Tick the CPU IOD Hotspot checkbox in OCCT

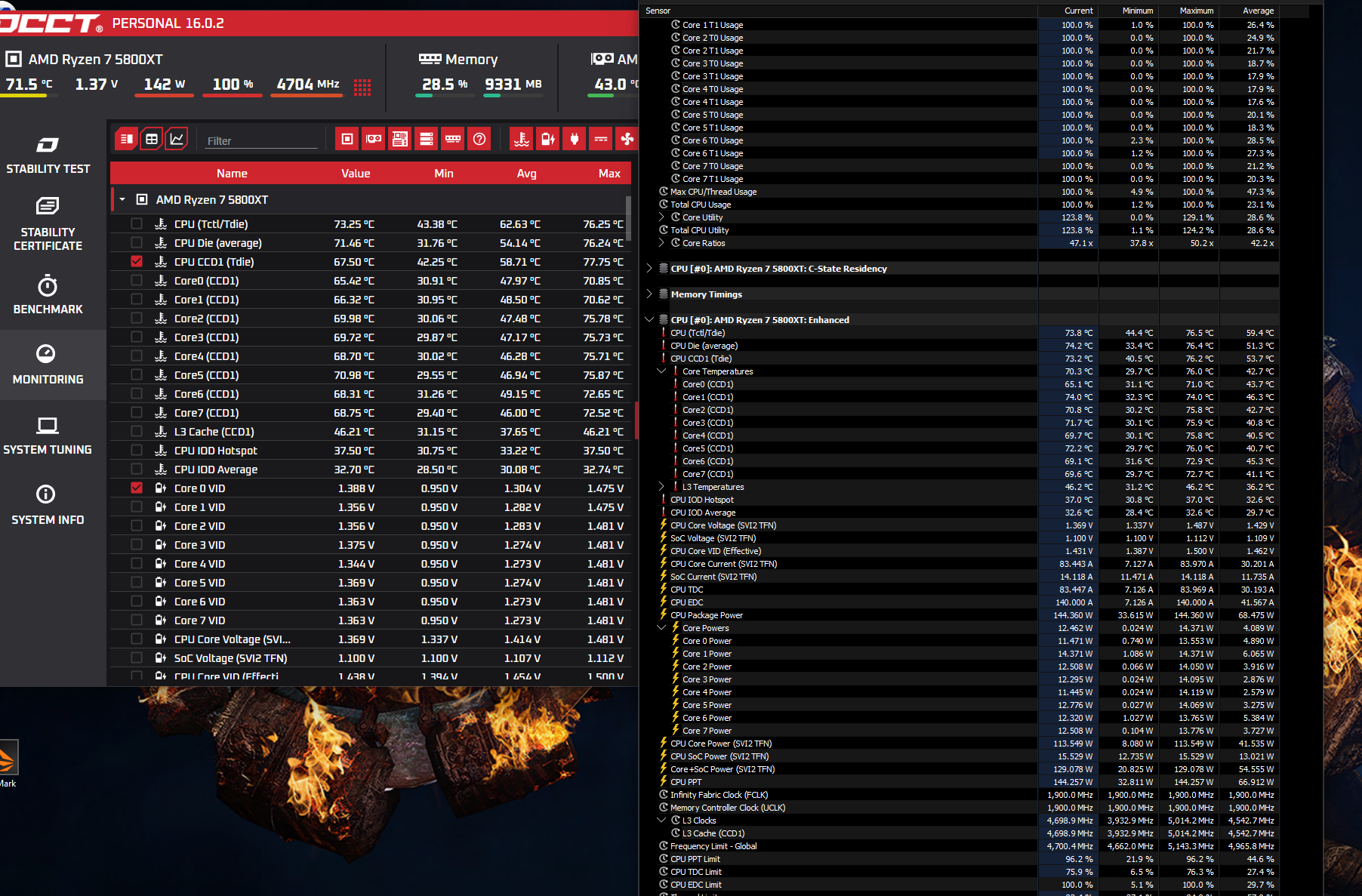137,451
